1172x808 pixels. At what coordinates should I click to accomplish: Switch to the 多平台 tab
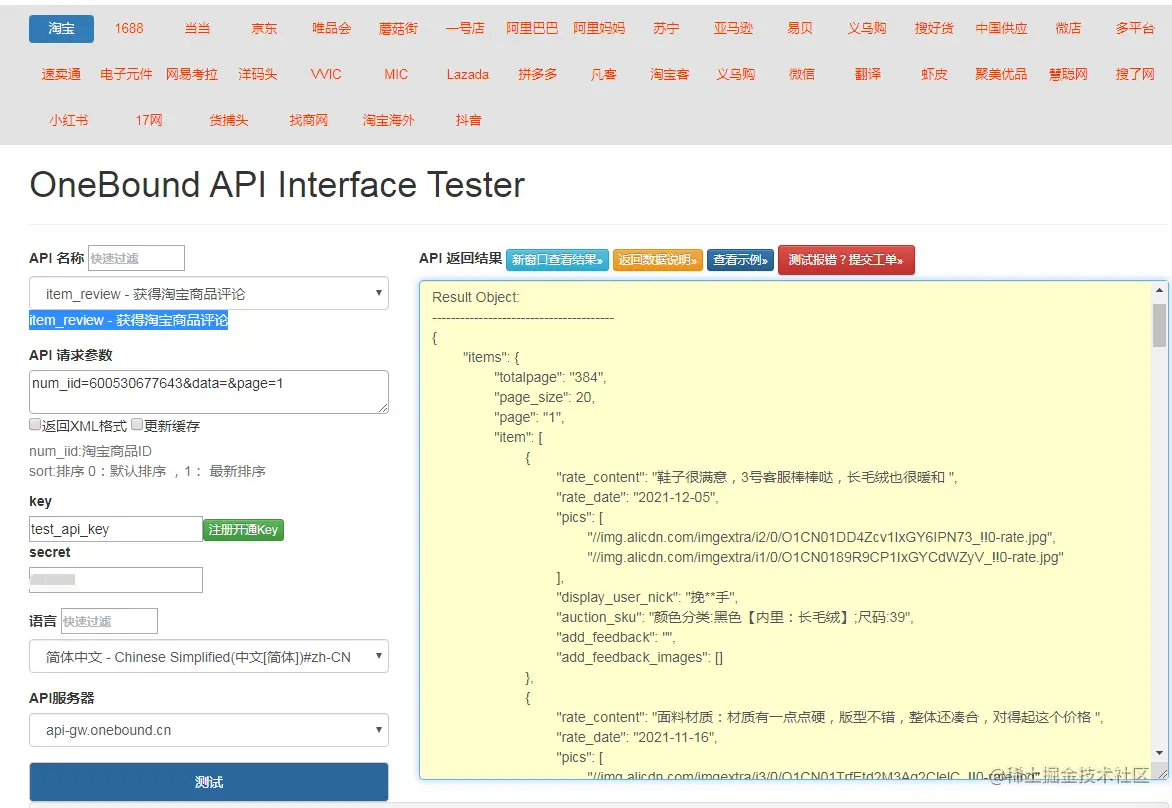click(x=1135, y=28)
